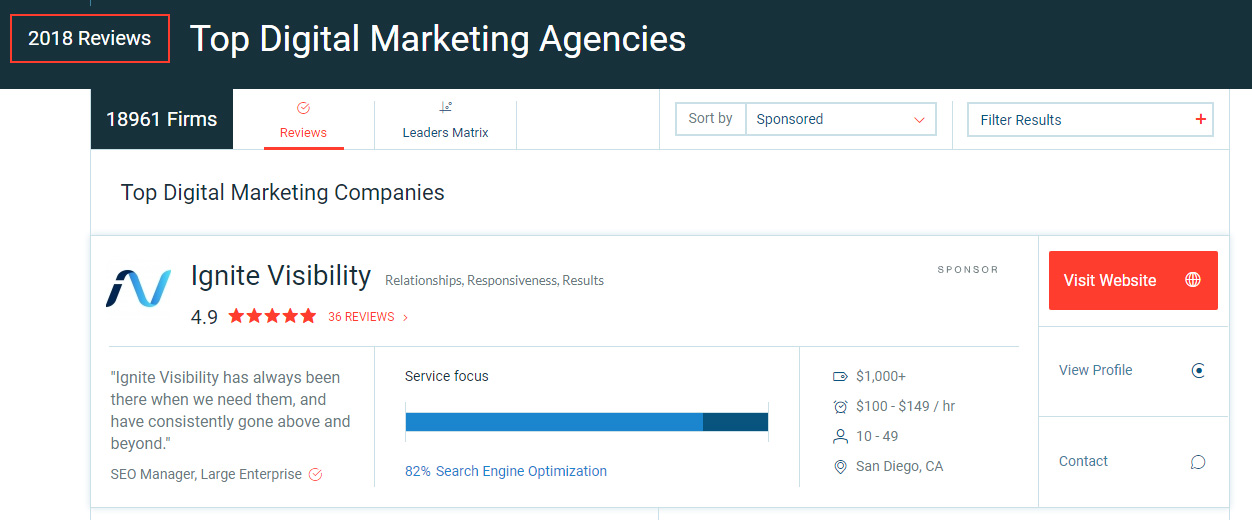Click the Ignite Visibility review quote

point(231,410)
